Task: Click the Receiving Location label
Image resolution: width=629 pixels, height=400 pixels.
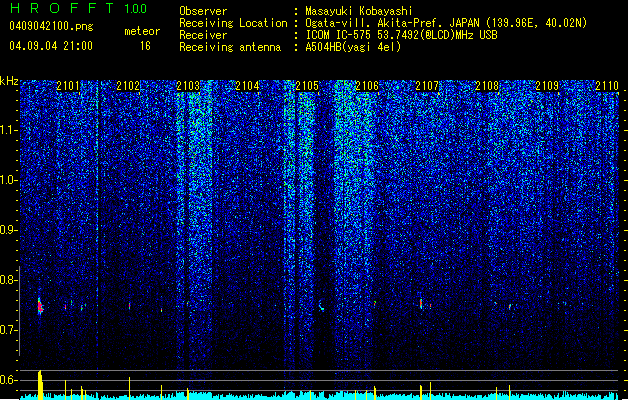Action: point(233,23)
